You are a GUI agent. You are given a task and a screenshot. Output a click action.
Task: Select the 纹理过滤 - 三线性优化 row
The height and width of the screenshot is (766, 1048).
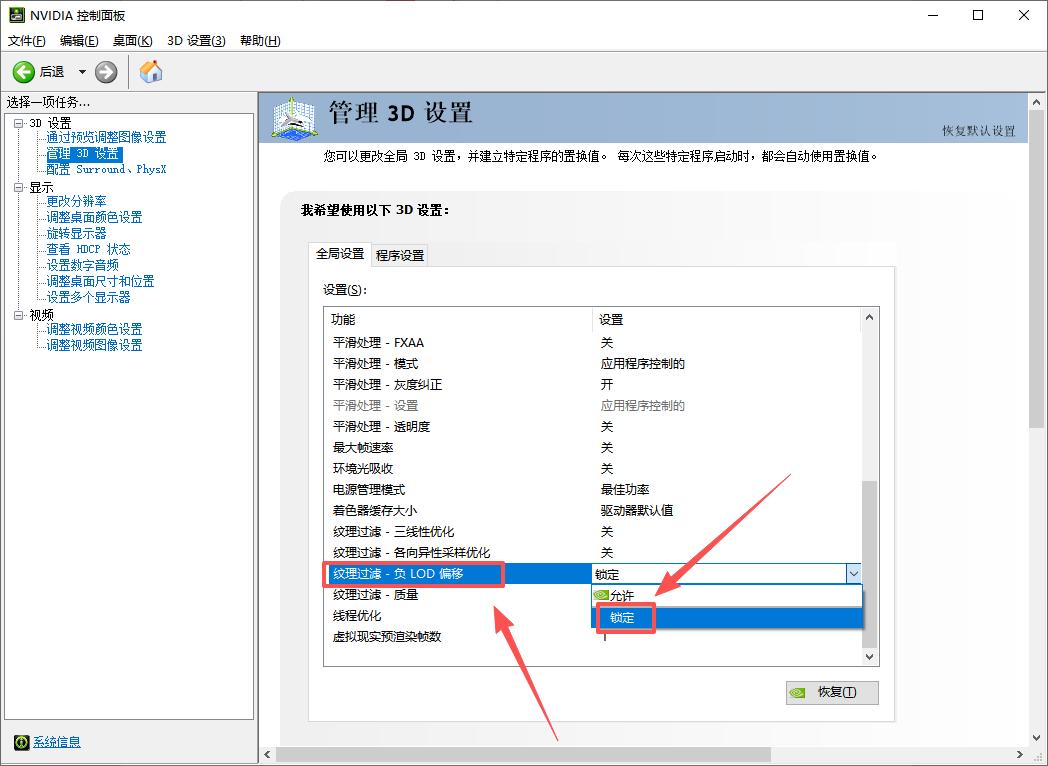[593, 532]
